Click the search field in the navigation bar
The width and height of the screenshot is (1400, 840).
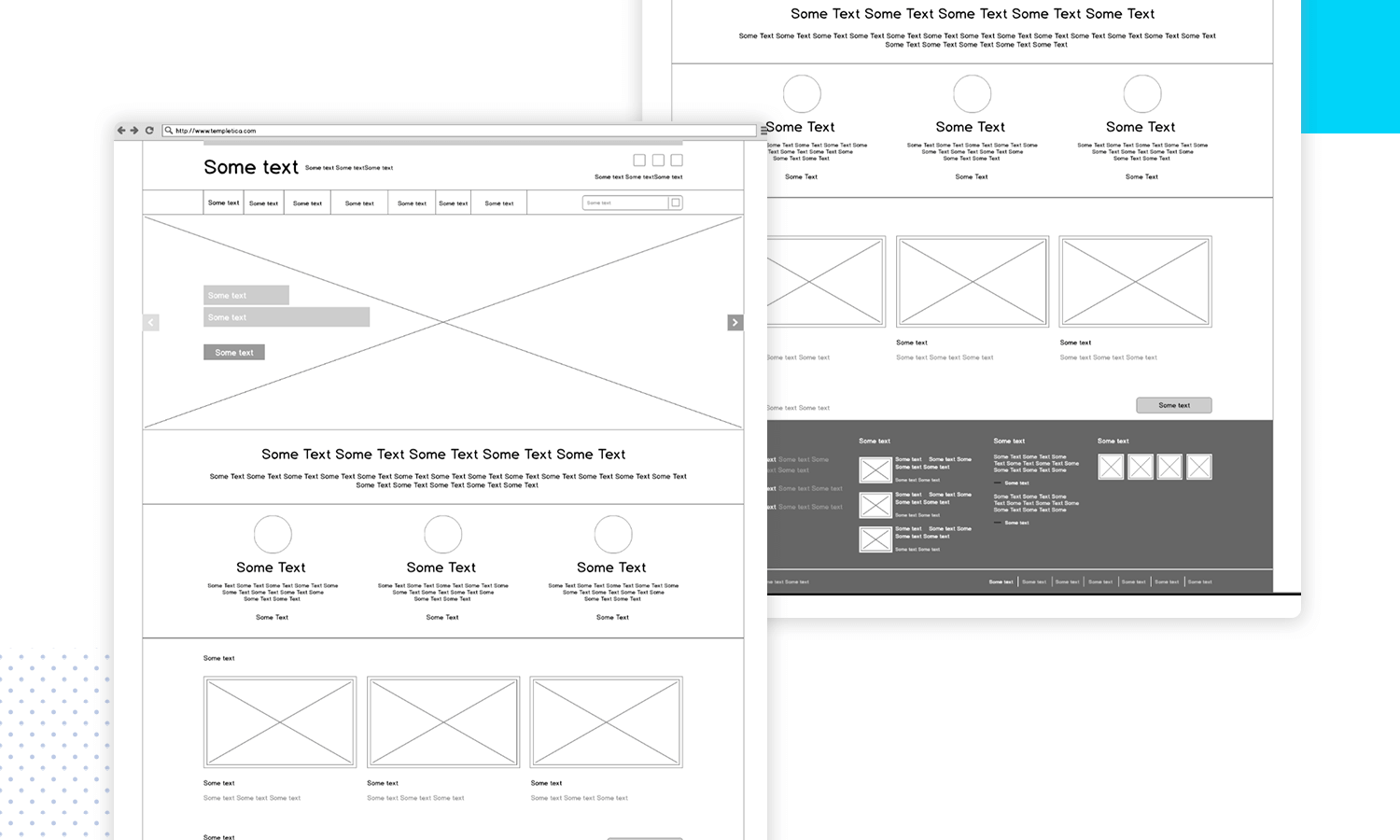tap(624, 203)
